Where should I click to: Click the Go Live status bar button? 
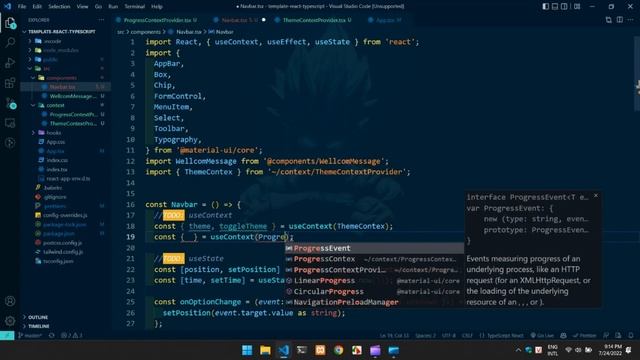[542, 336]
